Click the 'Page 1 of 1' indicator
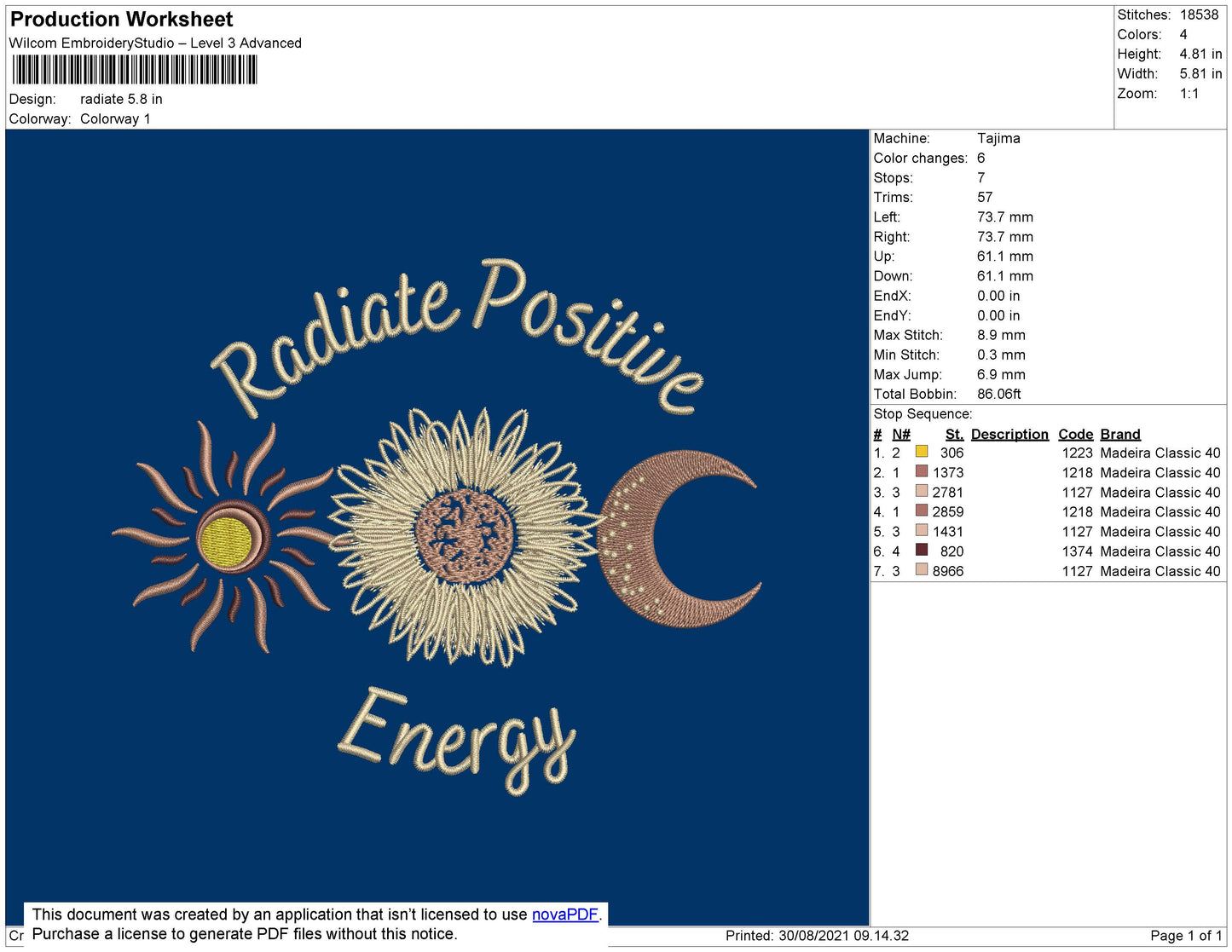 (x=1186, y=936)
